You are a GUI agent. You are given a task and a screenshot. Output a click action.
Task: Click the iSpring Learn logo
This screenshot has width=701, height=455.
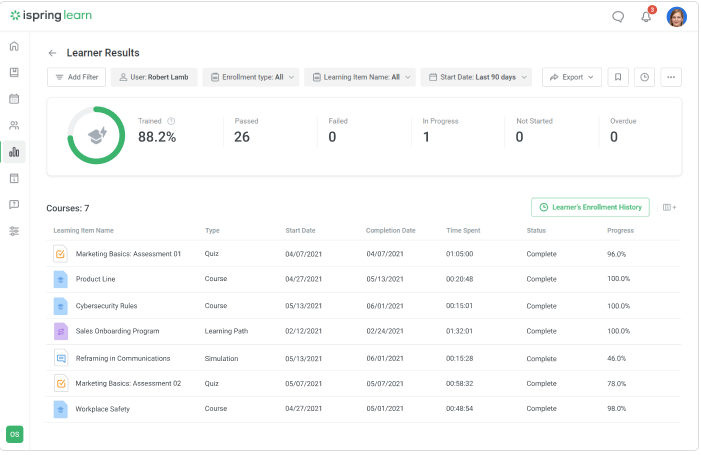point(51,15)
